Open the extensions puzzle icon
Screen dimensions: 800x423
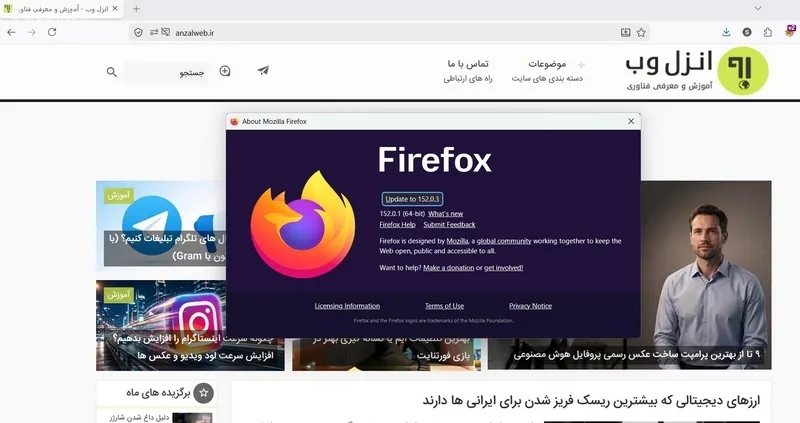point(768,32)
